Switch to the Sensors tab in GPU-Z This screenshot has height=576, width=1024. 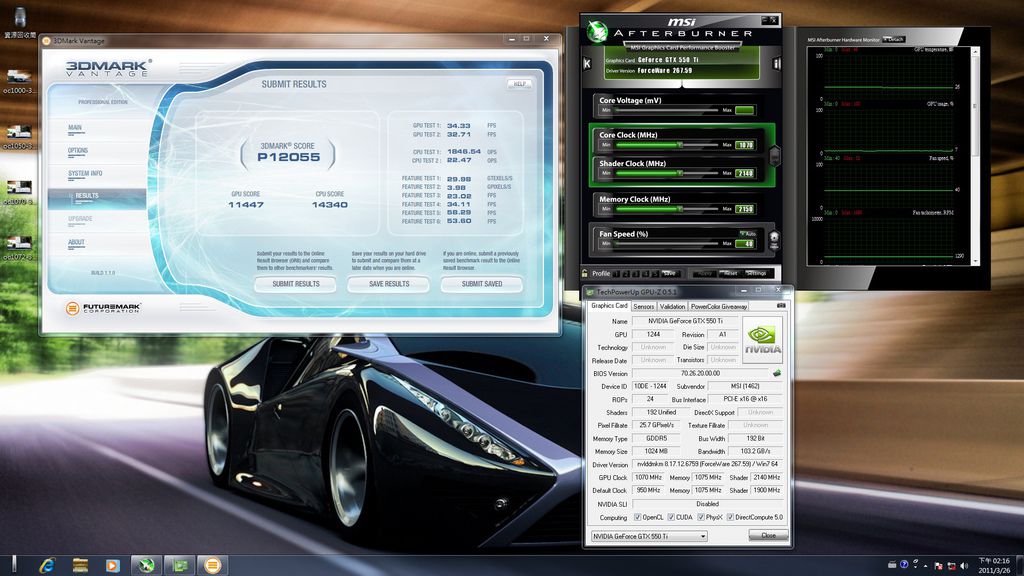[x=643, y=306]
